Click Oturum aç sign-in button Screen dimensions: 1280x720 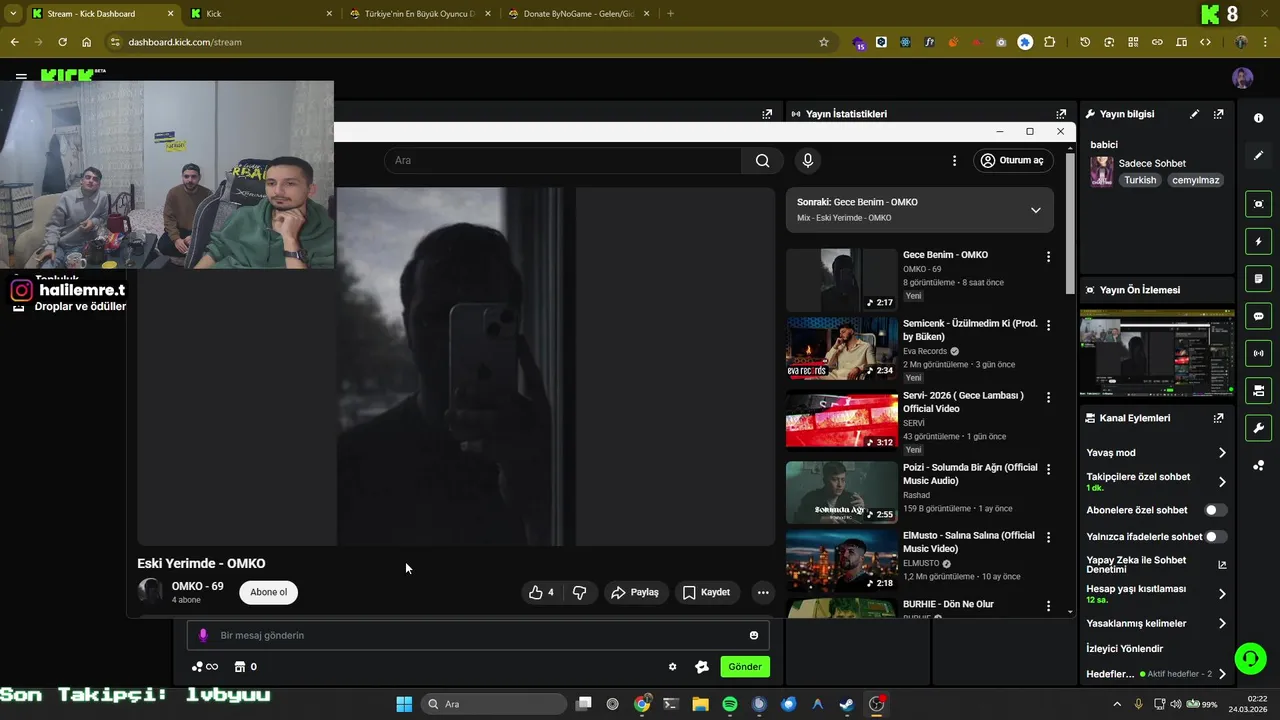coord(1012,160)
